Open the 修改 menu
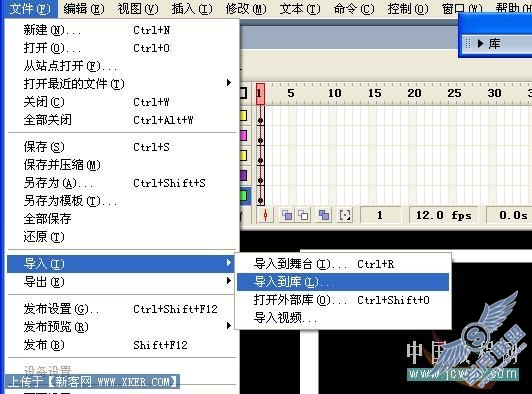The image size is (532, 394). point(246,8)
